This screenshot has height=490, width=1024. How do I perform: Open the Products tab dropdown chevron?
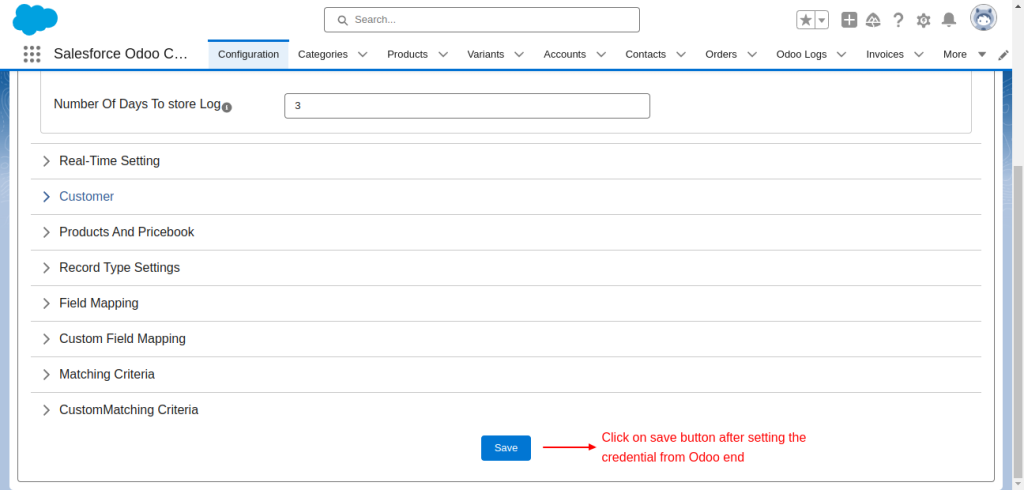(443, 54)
